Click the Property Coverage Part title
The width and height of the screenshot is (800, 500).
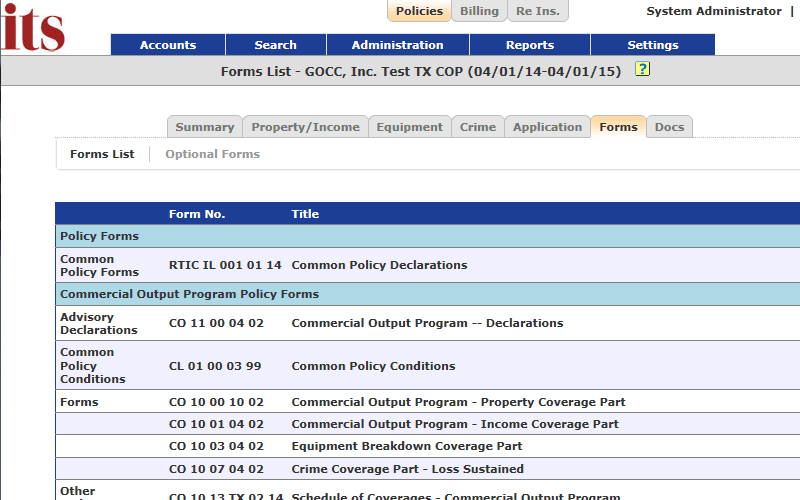point(458,402)
